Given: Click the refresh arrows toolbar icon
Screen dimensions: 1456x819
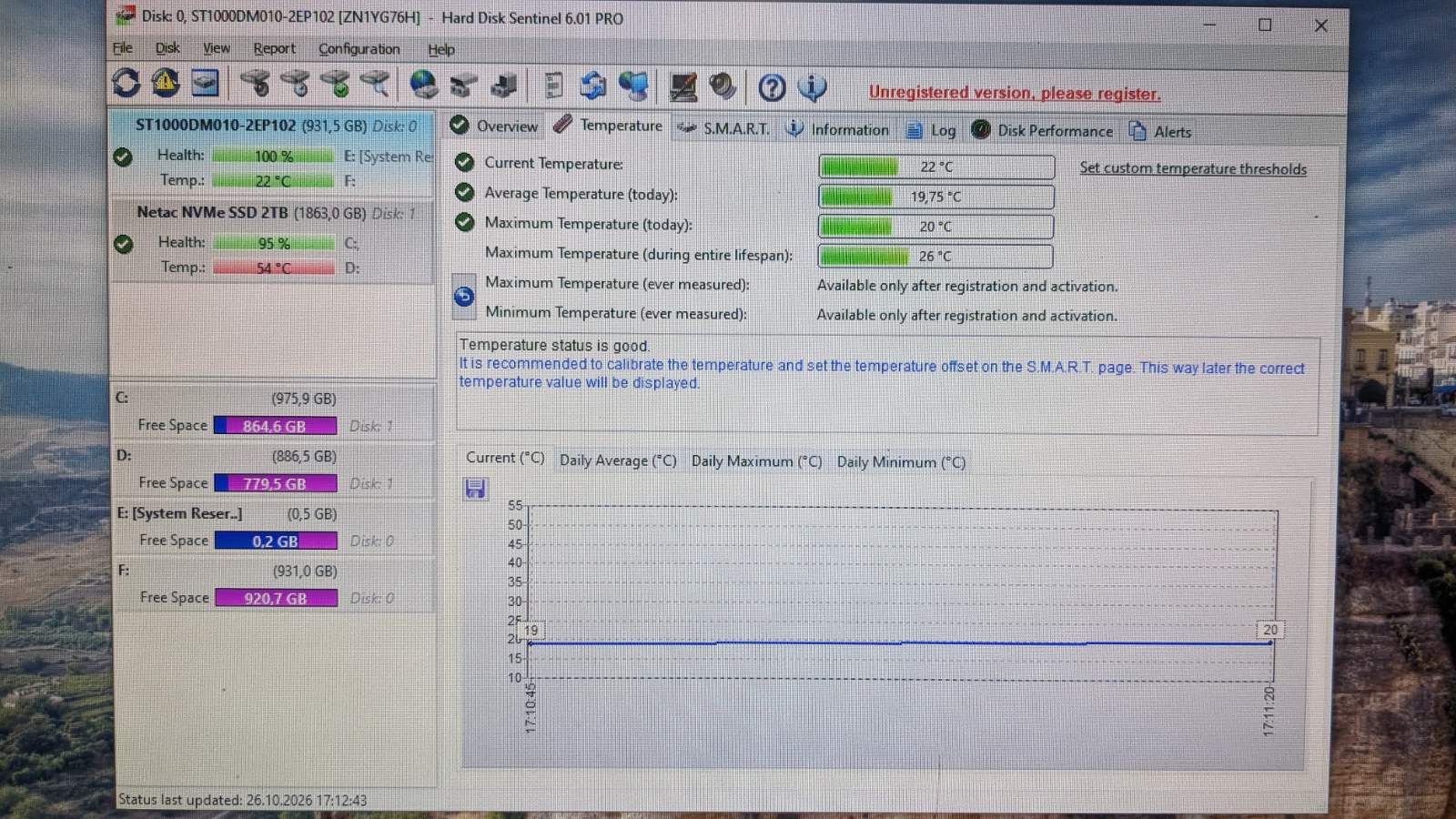Looking at the screenshot, I should 126,84.
